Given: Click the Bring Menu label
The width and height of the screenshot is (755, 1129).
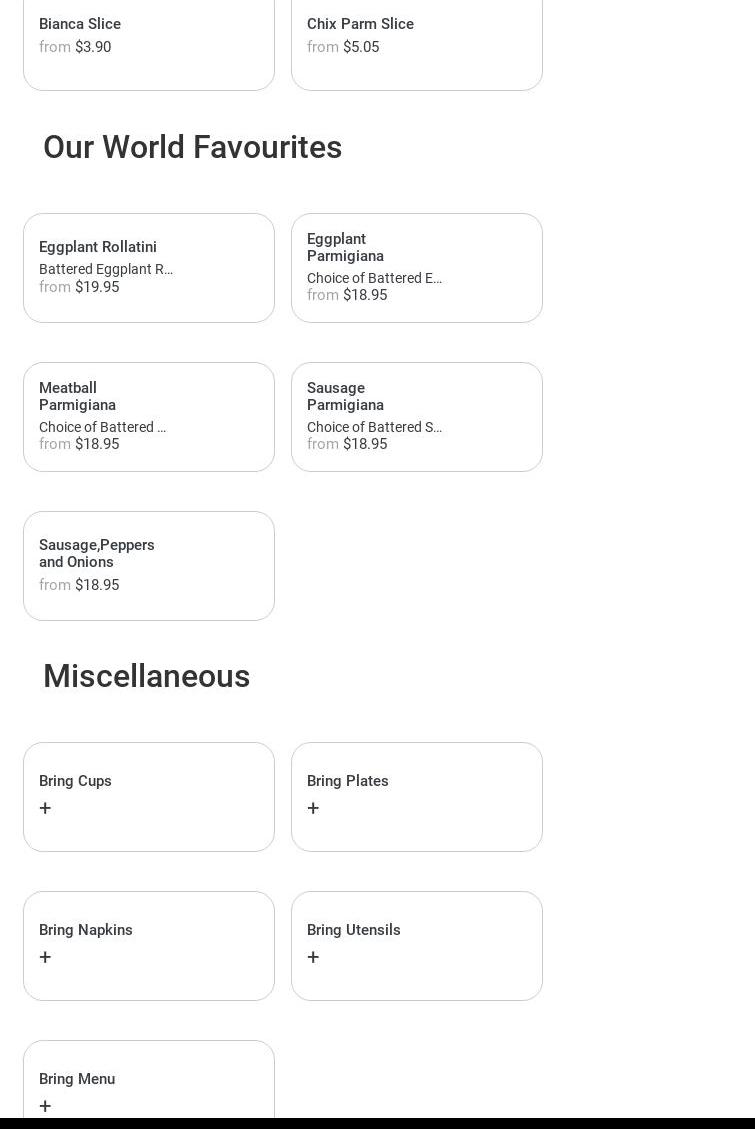Looking at the screenshot, I should tap(77, 1079).
